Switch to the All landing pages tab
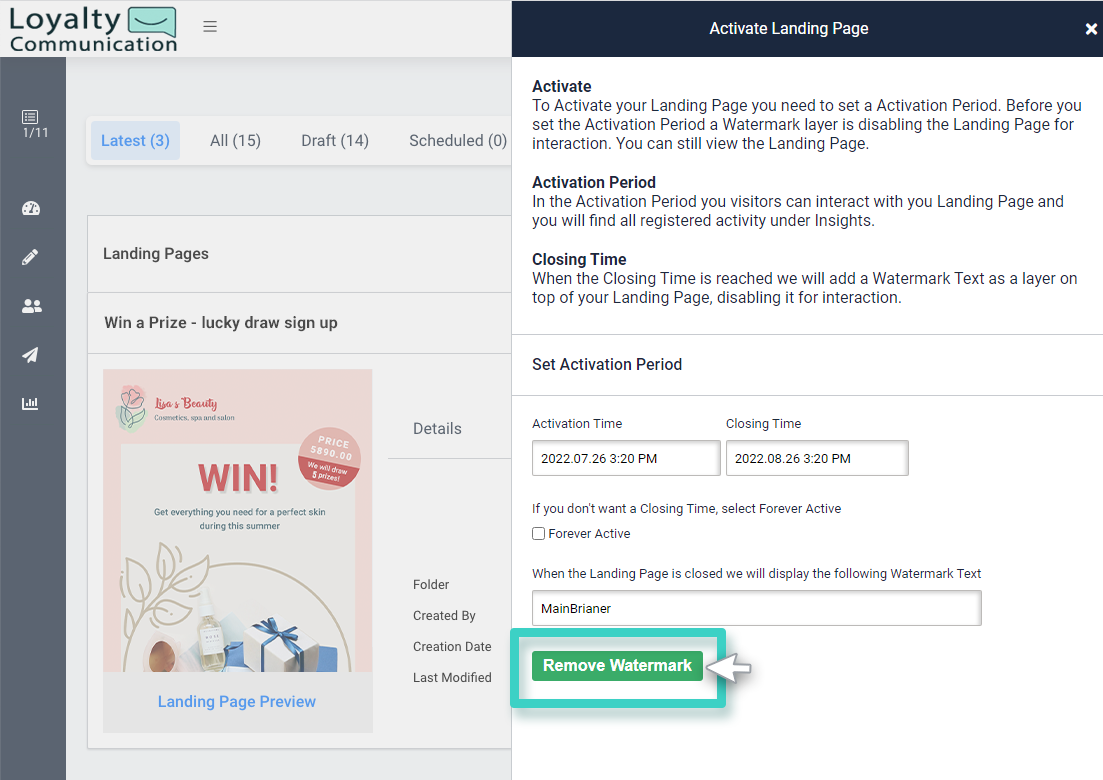This screenshot has height=780, width=1103. (235, 140)
